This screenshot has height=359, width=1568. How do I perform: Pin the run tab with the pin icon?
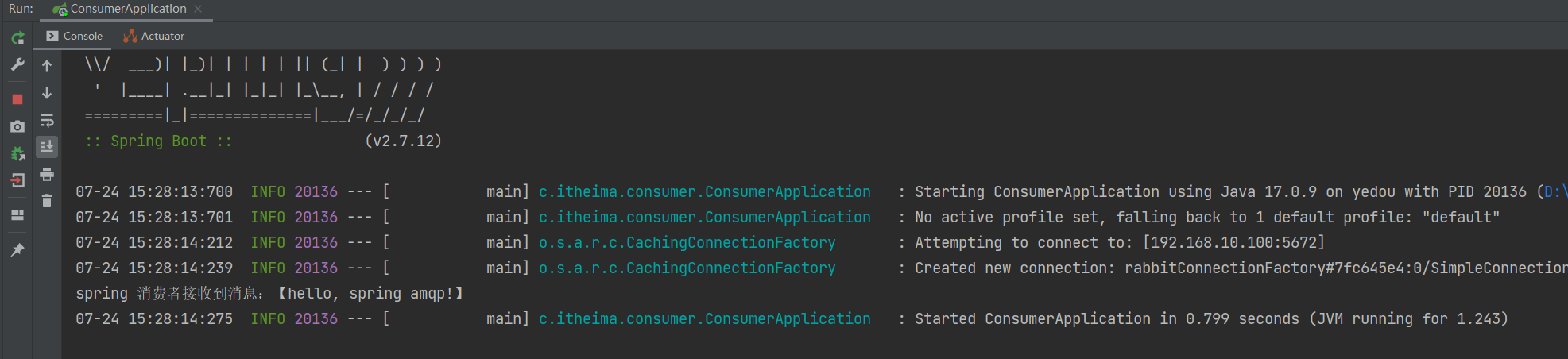[17, 250]
